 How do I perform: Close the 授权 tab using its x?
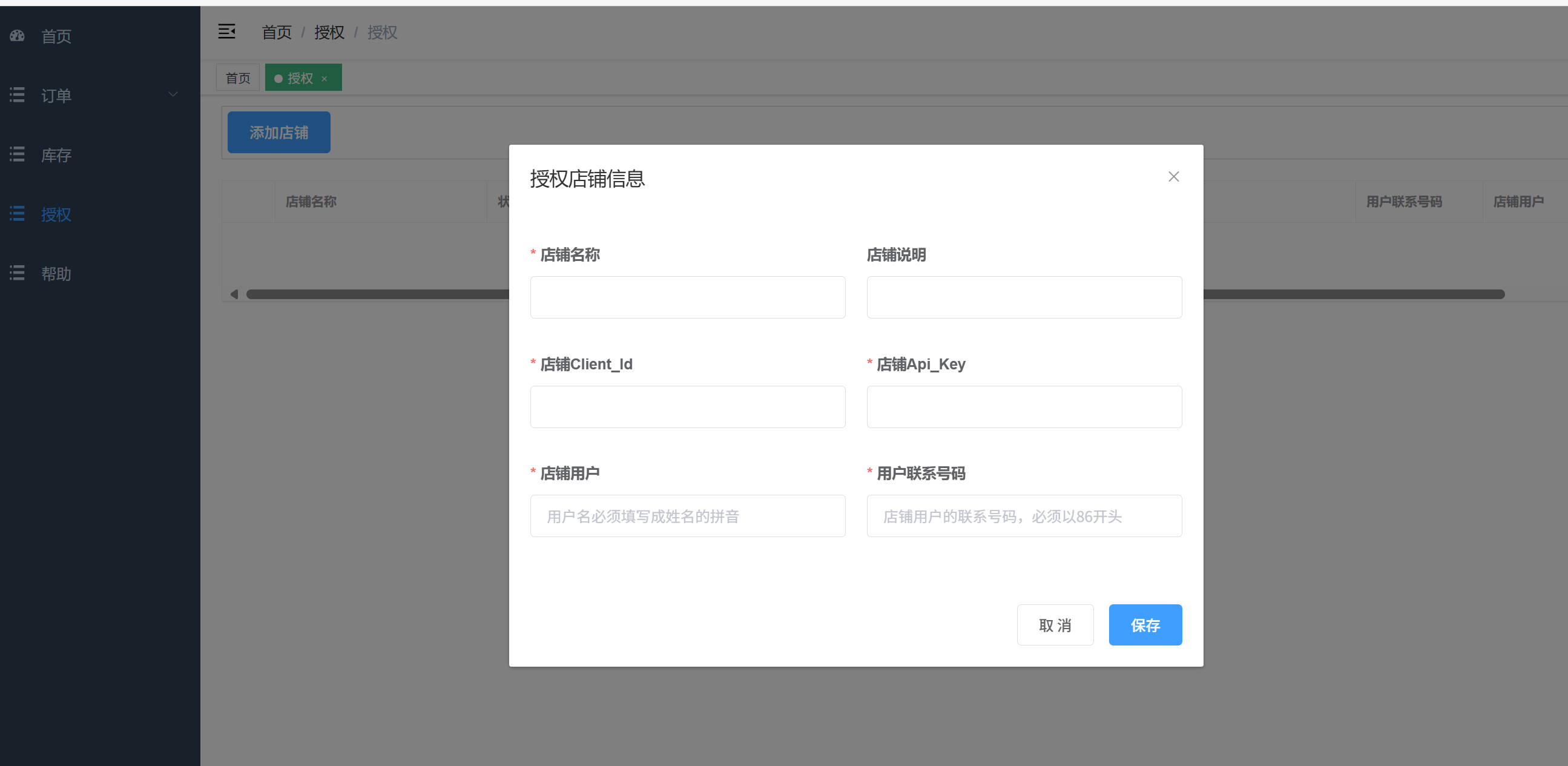[x=324, y=79]
